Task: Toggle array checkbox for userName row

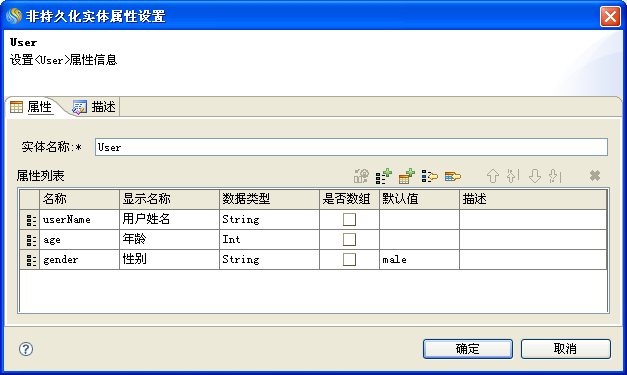Action: [349, 219]
